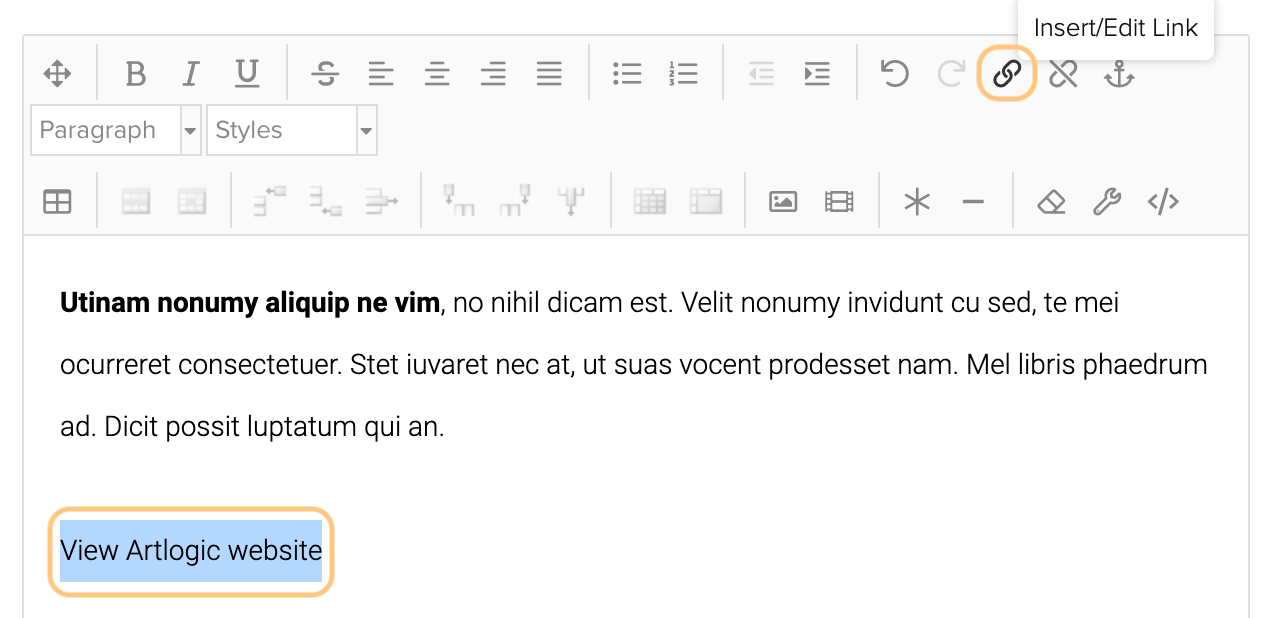Insert a numbered list

point(683,73)
